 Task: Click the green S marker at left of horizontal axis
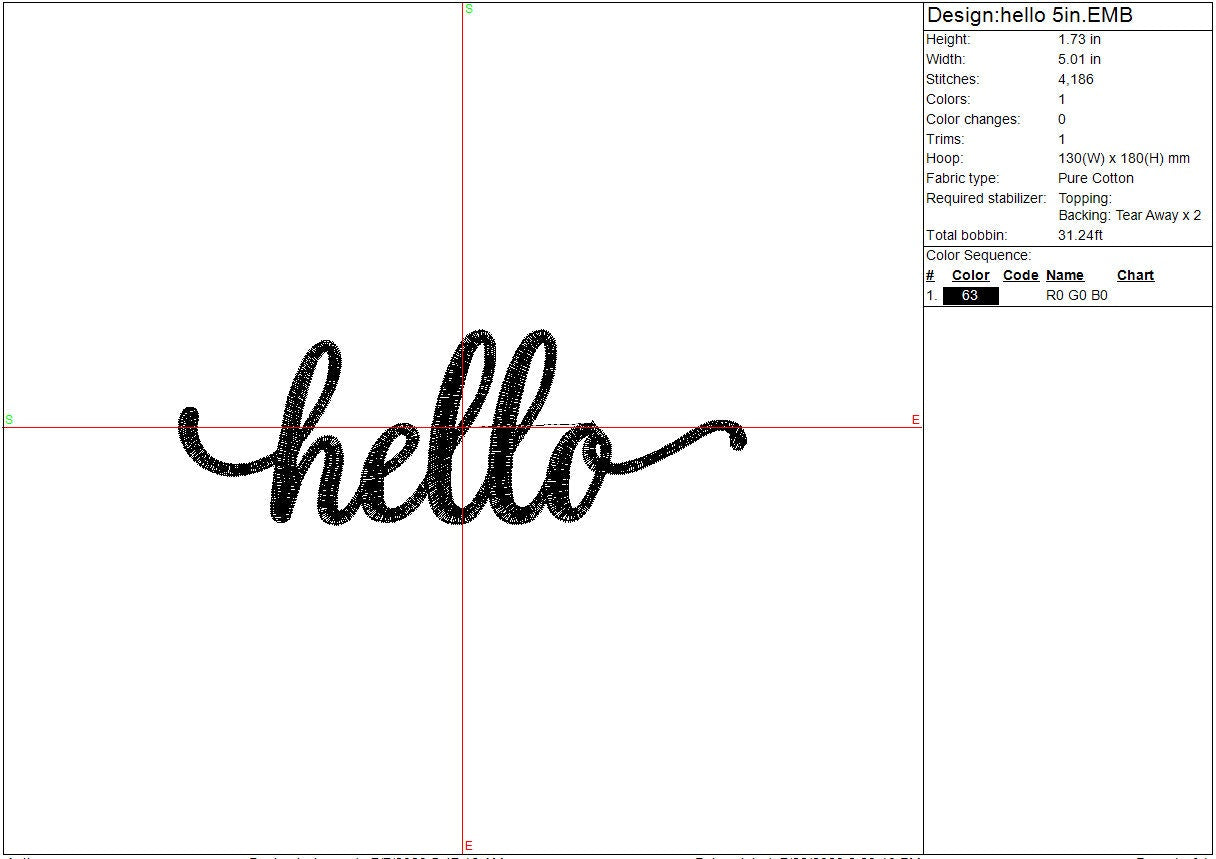point(9,420)
